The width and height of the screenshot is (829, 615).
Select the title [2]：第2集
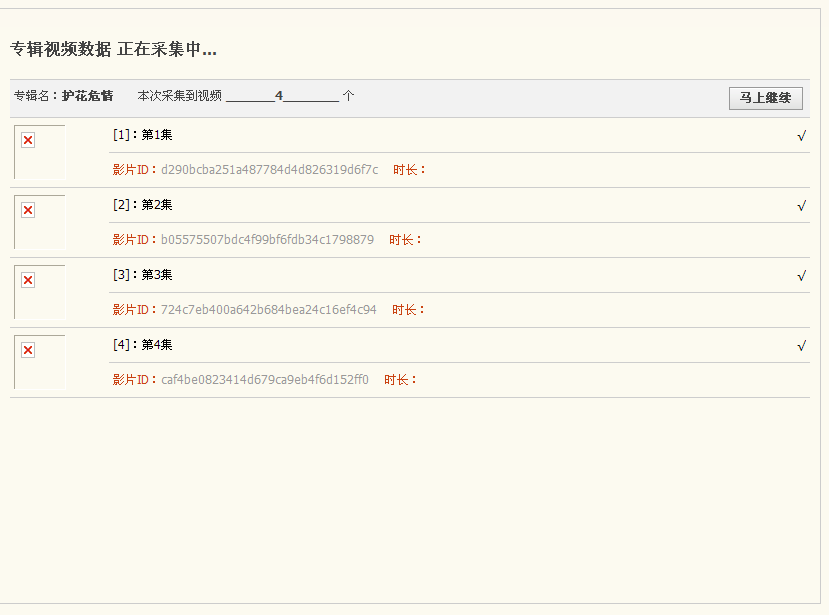(142, 205)
